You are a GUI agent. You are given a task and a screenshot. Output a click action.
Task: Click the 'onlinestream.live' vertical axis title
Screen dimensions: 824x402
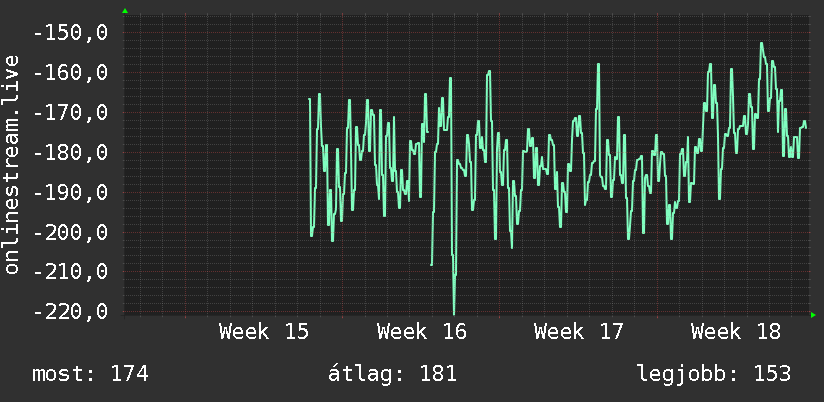click(x=12, y=164)
